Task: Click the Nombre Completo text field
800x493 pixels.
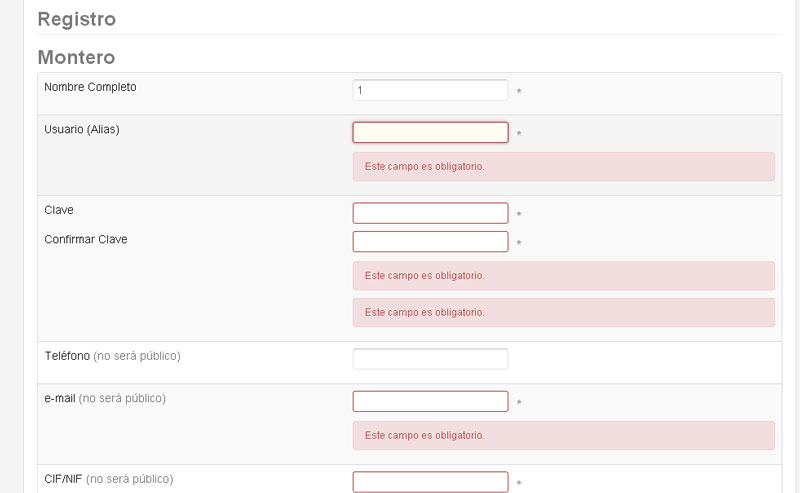Action: pyautogui.click(x=430, y=90)
